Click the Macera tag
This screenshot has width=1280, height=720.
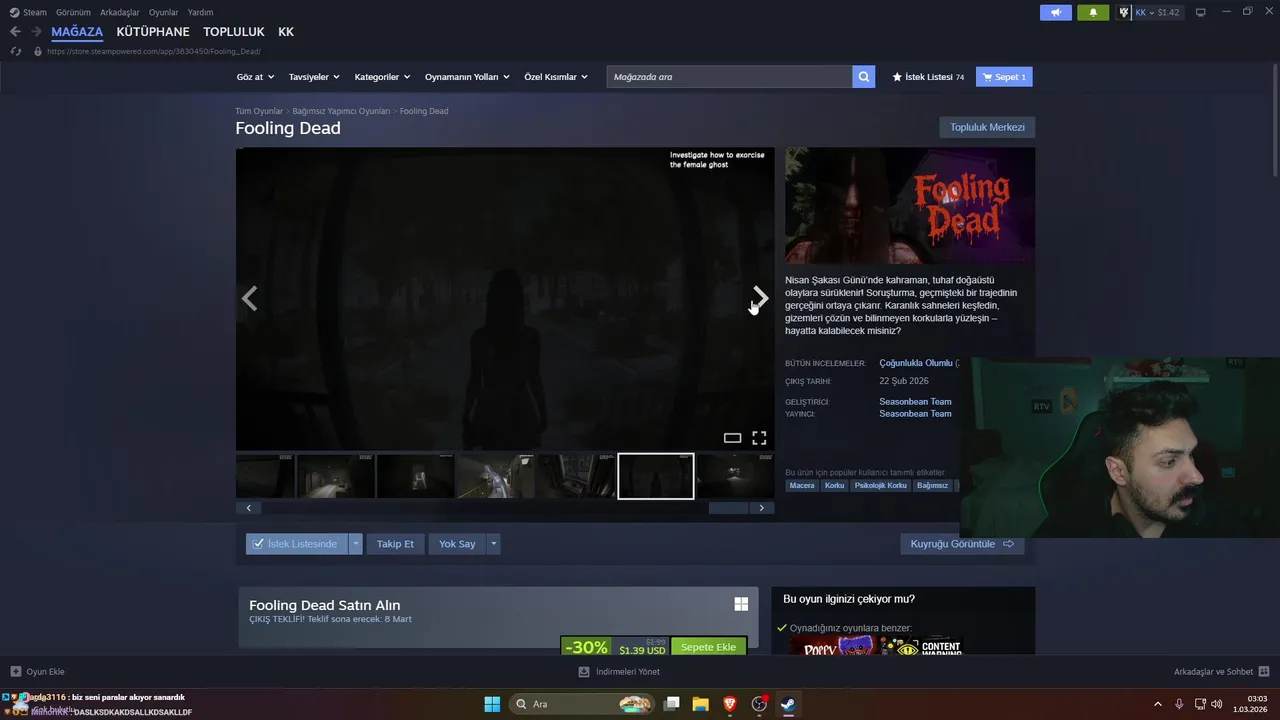click(x=802, y=485)
